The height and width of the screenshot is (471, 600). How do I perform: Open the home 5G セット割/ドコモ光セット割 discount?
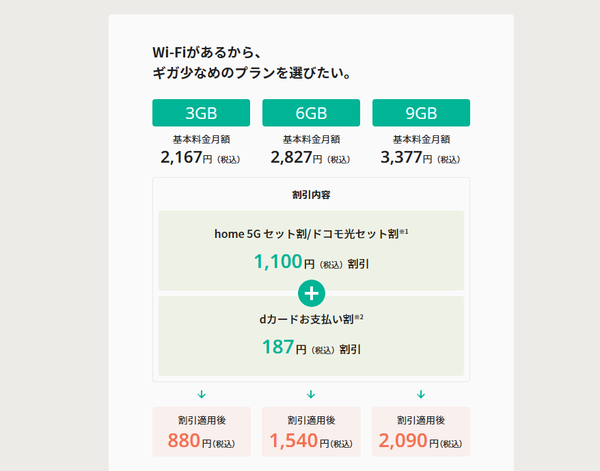click(306, 234)
